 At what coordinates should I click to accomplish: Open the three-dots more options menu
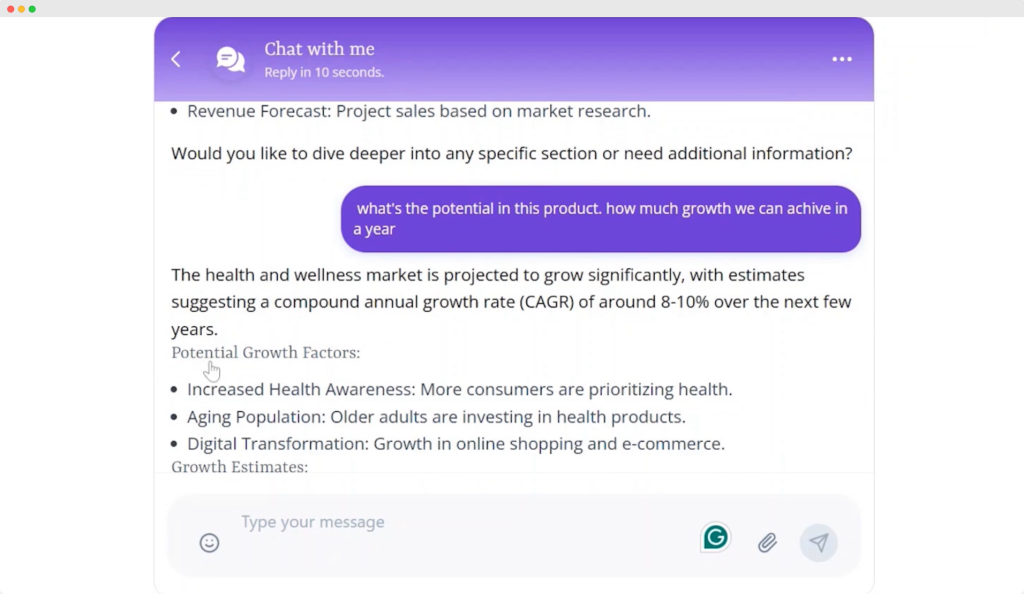click(842, 59)
